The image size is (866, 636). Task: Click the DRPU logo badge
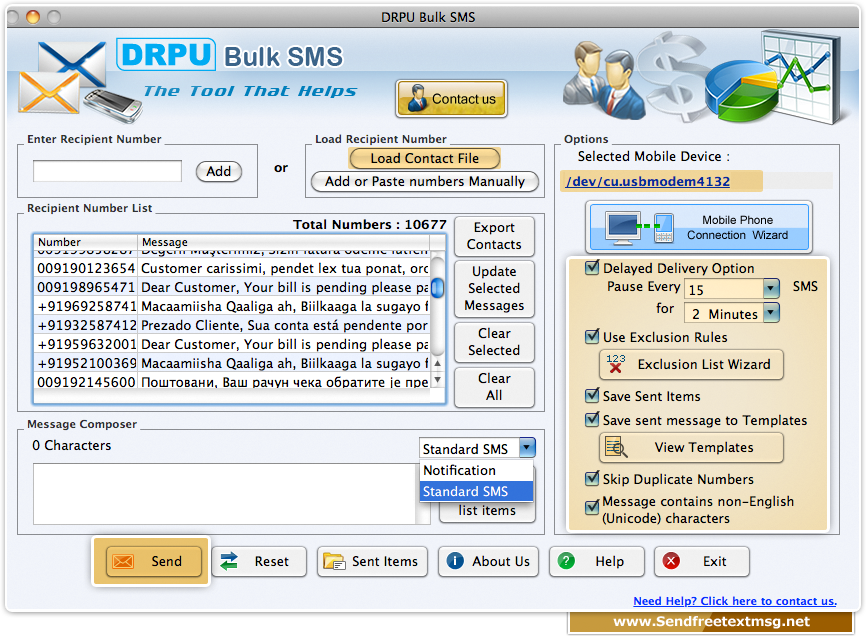click(166, 54)
